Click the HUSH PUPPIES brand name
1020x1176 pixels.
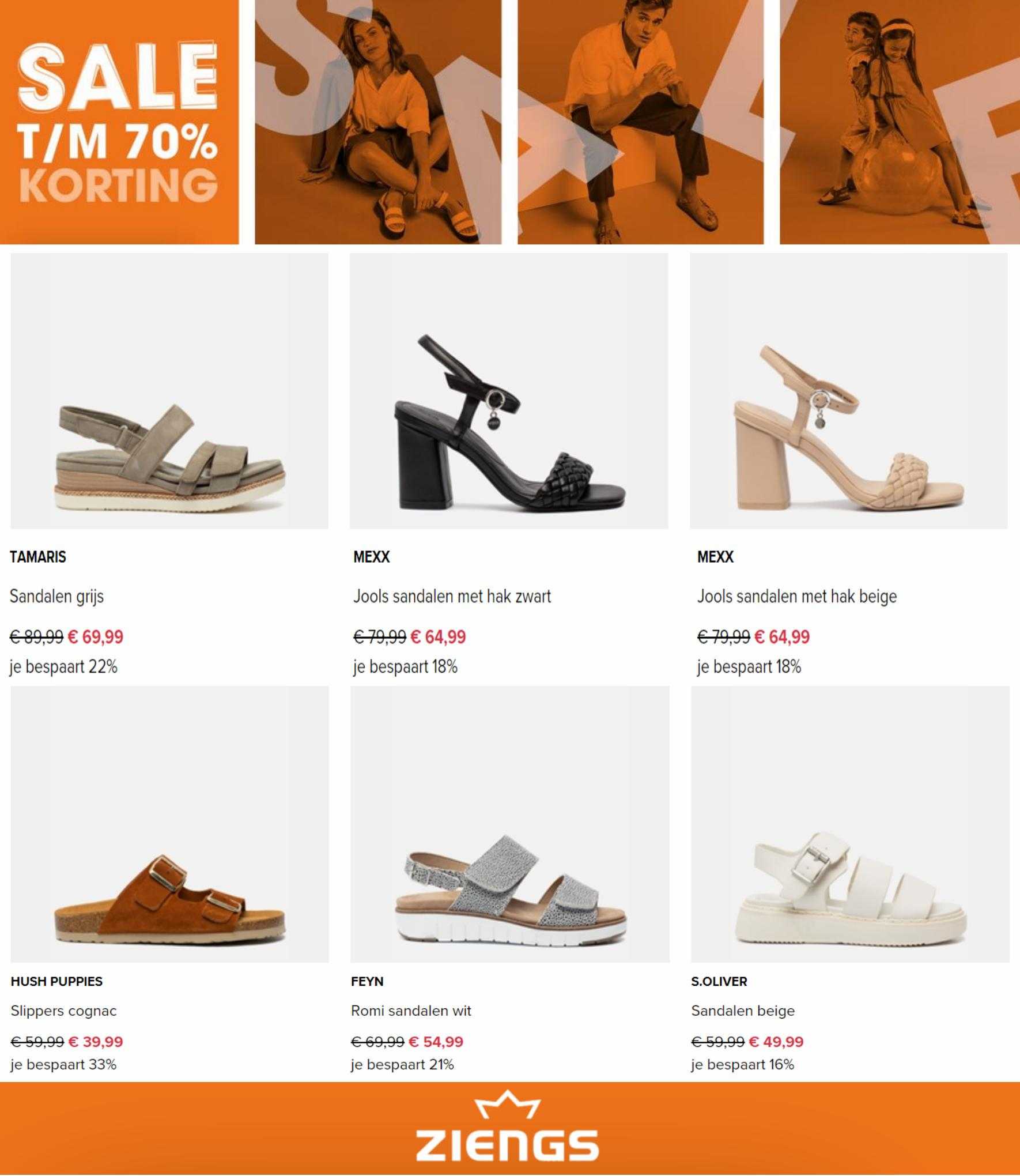coord(56,982)
